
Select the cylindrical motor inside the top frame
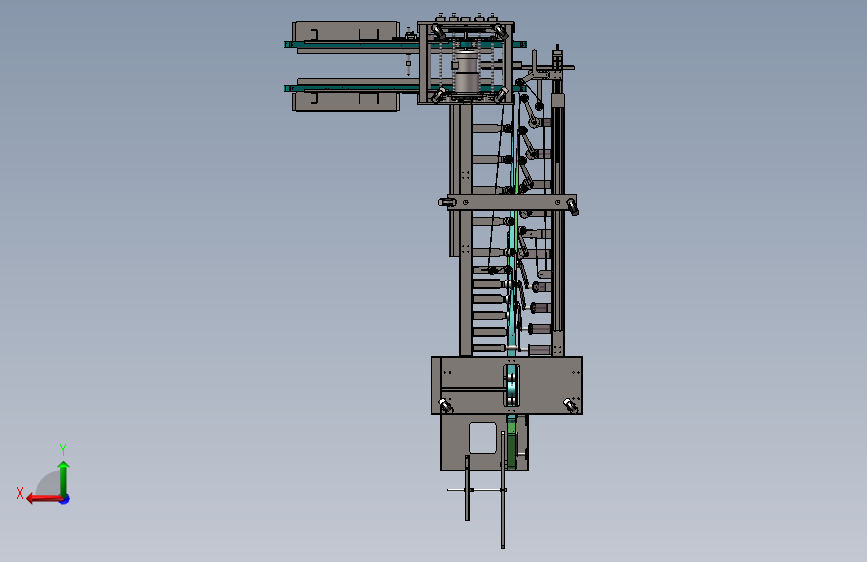(467, 72)
